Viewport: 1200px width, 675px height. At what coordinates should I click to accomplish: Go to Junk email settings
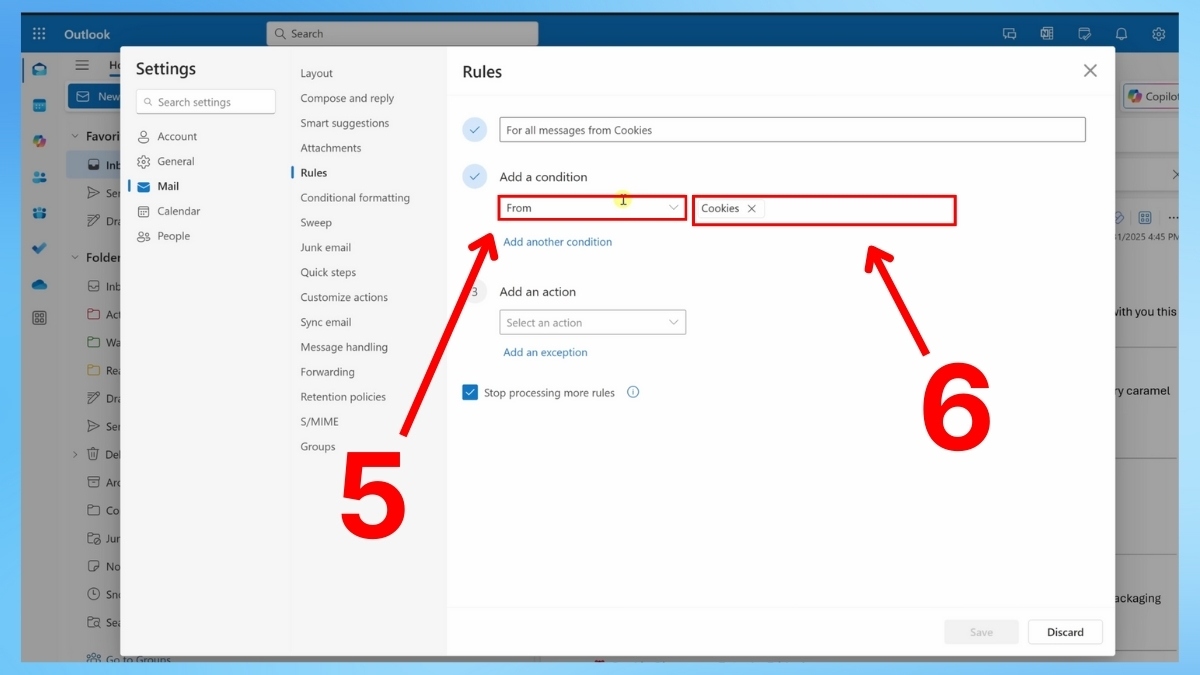point(325,247)
